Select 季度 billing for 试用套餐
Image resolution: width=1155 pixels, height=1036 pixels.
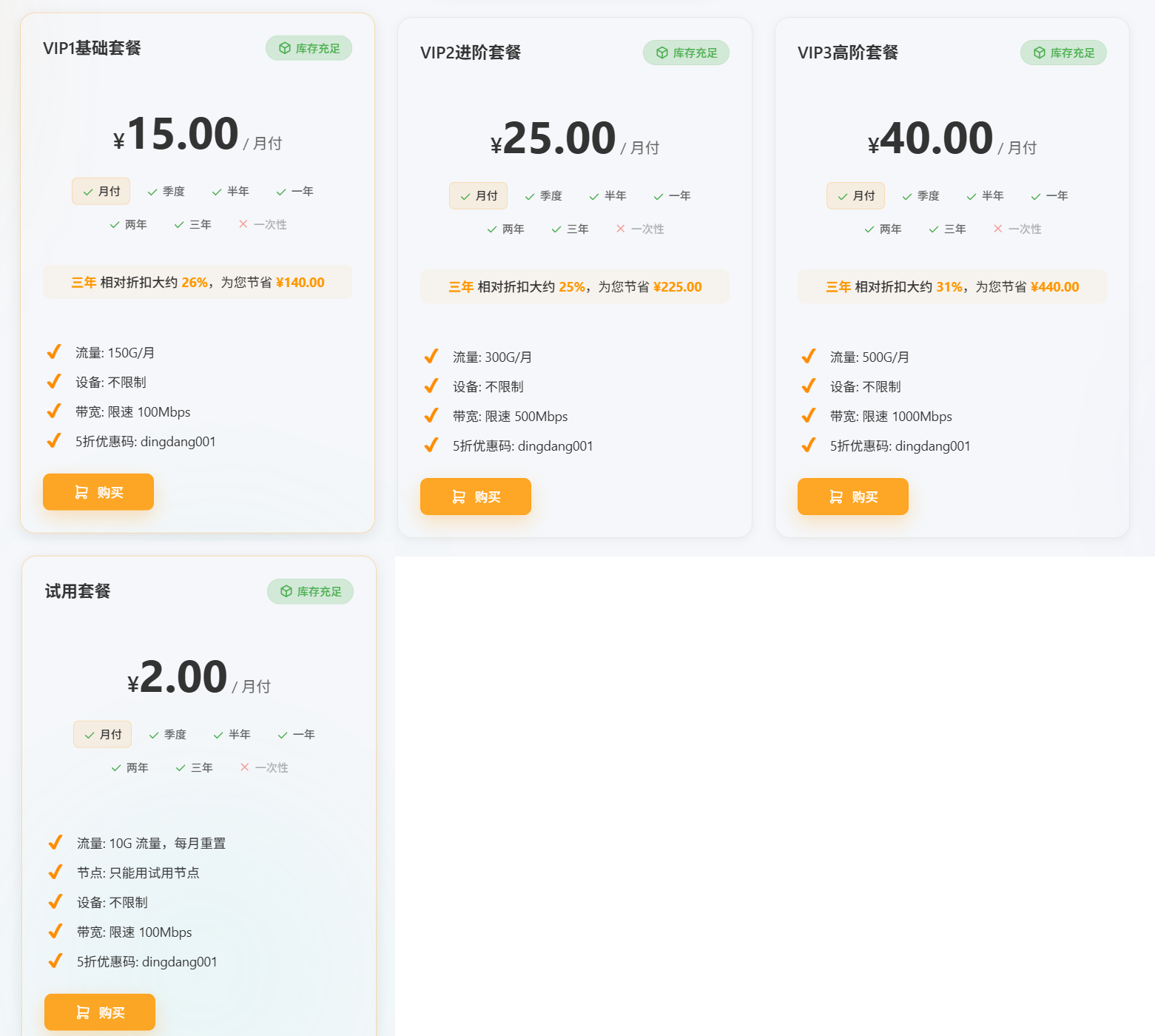click(168, 735)
